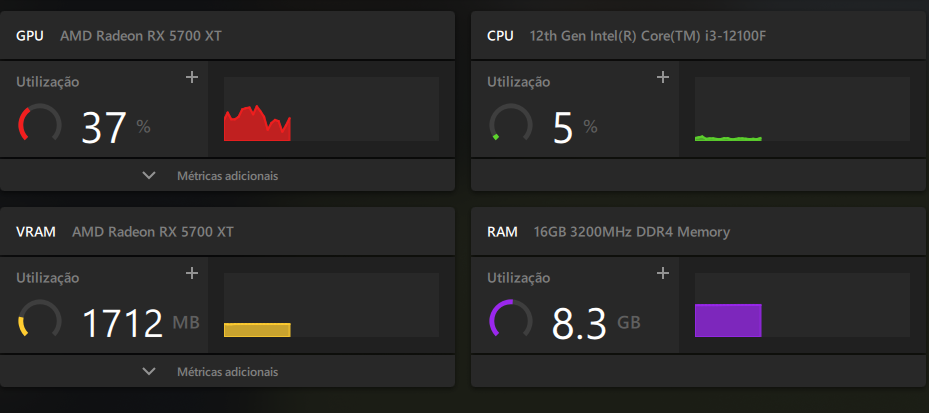The height and width of the screenshot is (413, 929).
Task: Click the plus icon in RAM panel
Action: [x=663, y=273]
